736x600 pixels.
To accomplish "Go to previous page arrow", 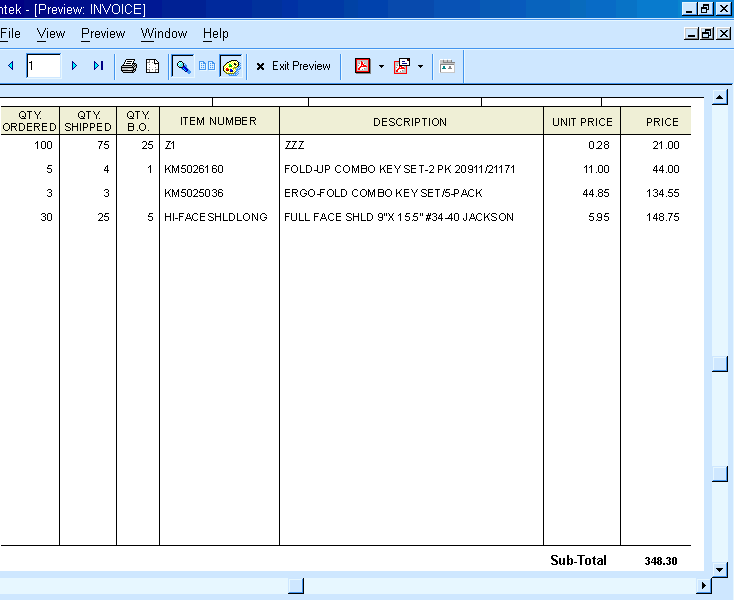I will click(11, 66).
